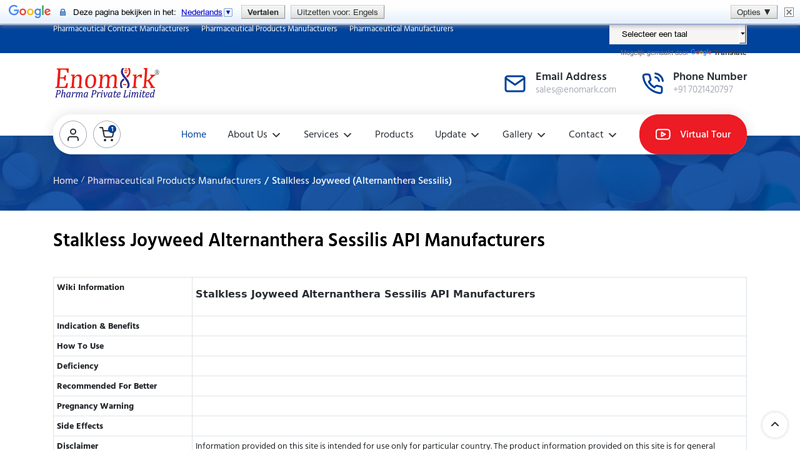Screen dimensions: 800x450
Task: Open Pharmaceutical Contract Manufacturers link
Action: tap(121, 29)
